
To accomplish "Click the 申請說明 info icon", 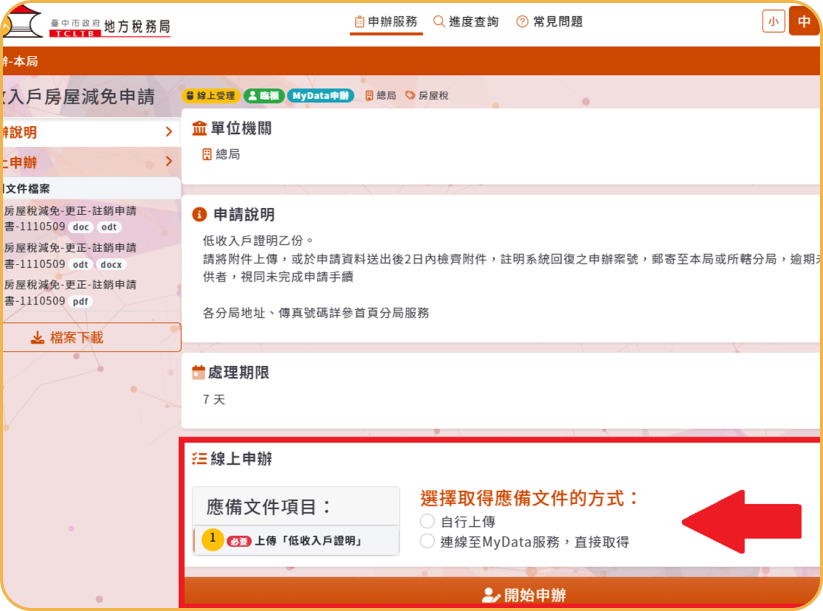I will pyautogui.click(x=199, y=215).
